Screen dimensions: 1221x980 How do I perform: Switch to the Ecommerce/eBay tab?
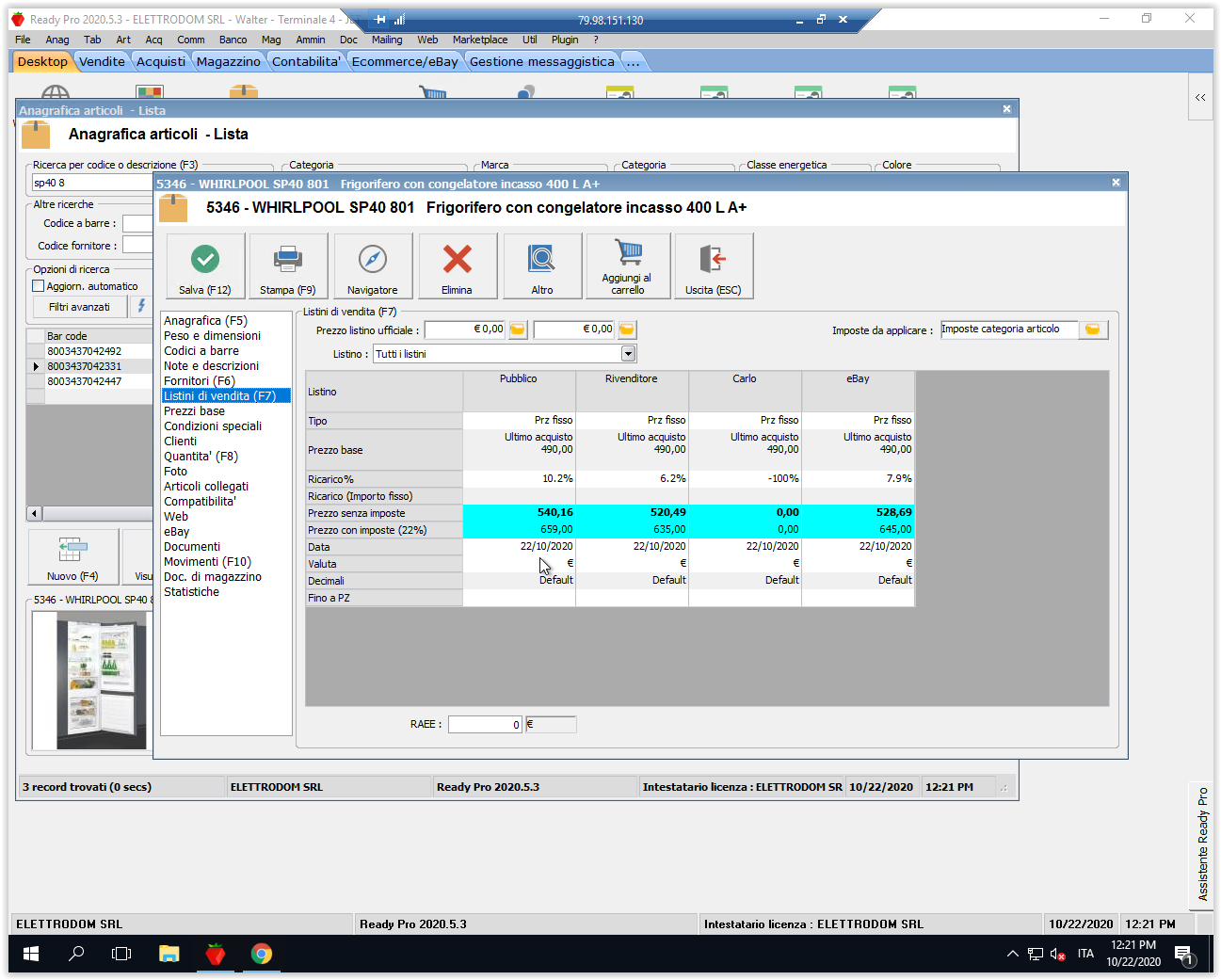[x=405, y=62]
